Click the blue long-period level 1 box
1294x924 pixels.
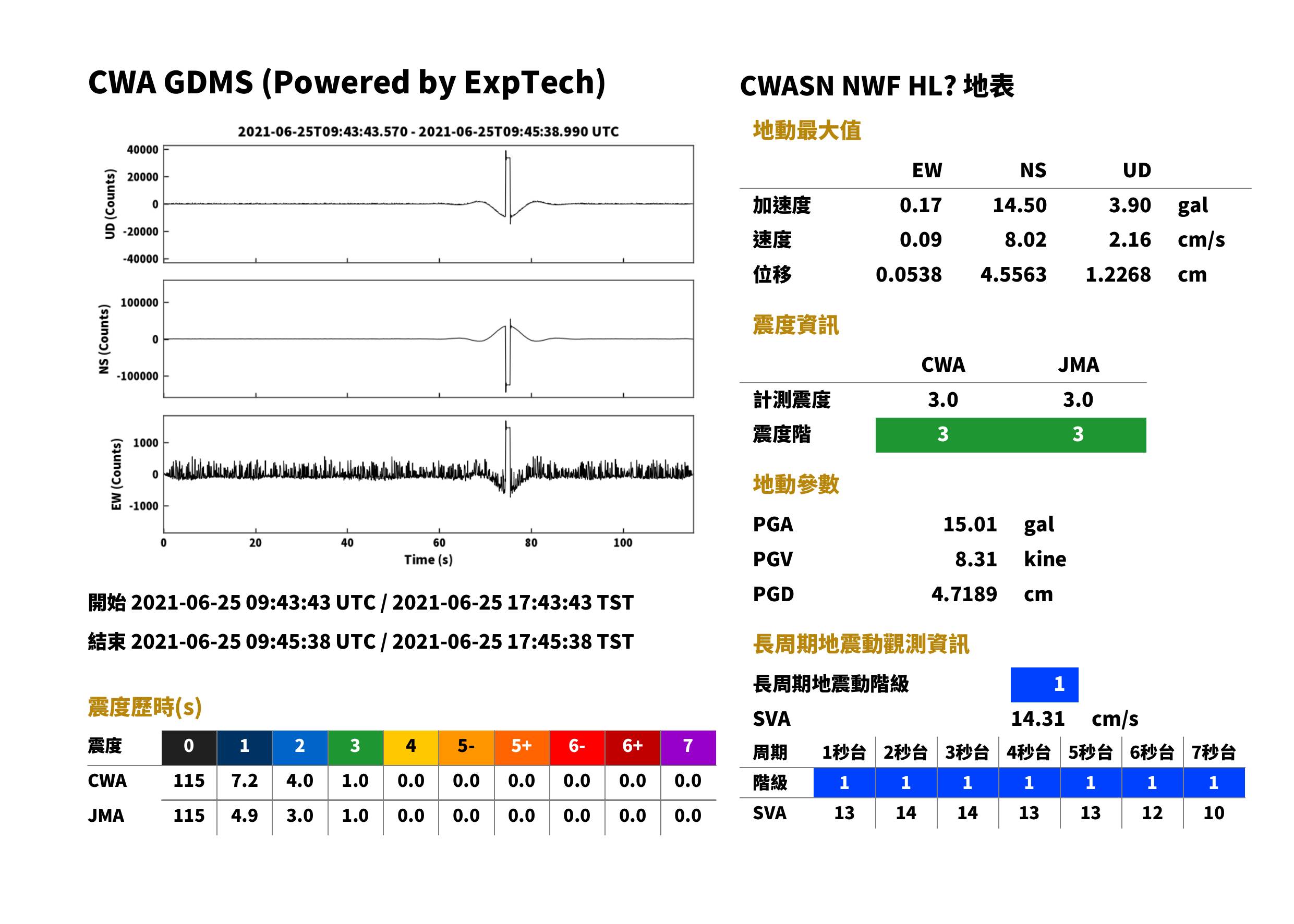point(1044,685)
